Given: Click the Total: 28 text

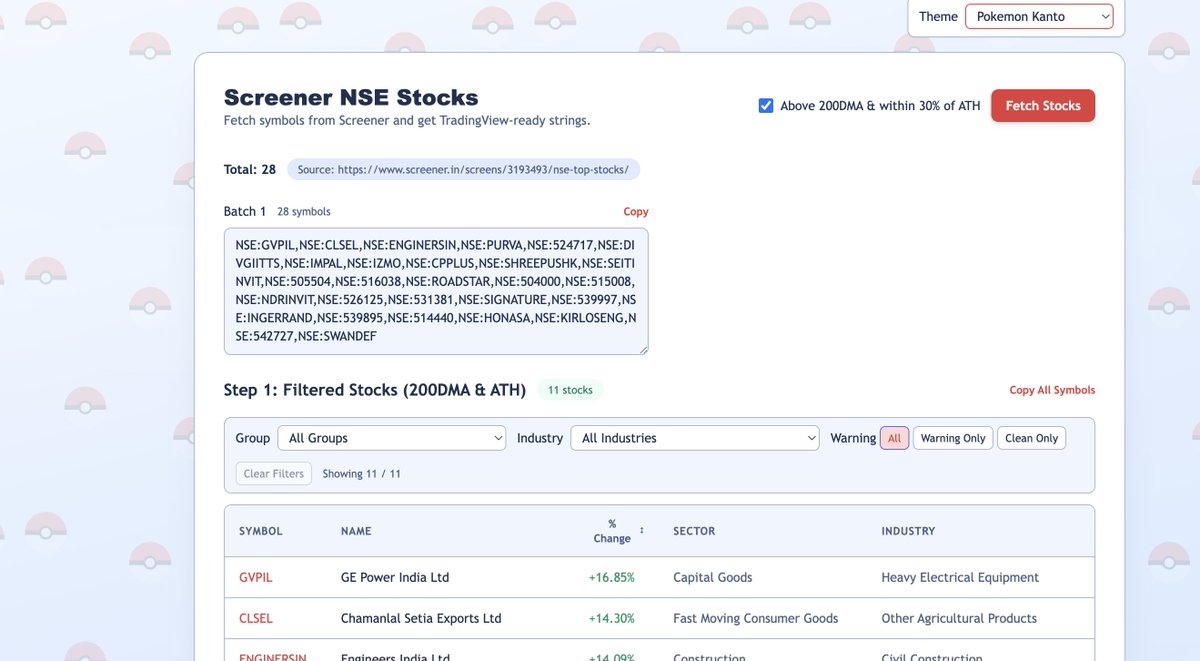Looking at the screenshot, I should (250, 170).
